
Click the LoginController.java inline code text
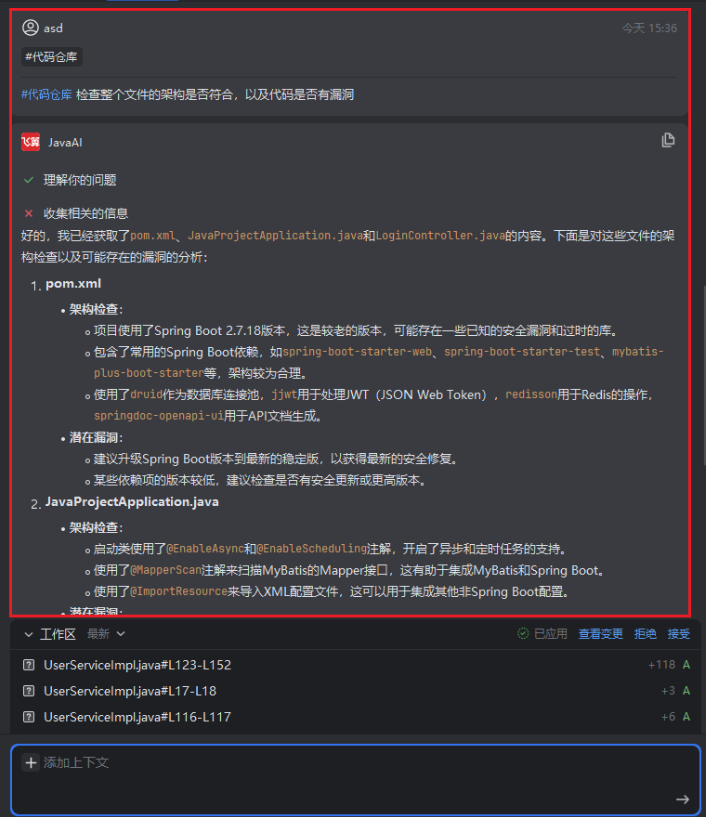[x=440, y=236]
